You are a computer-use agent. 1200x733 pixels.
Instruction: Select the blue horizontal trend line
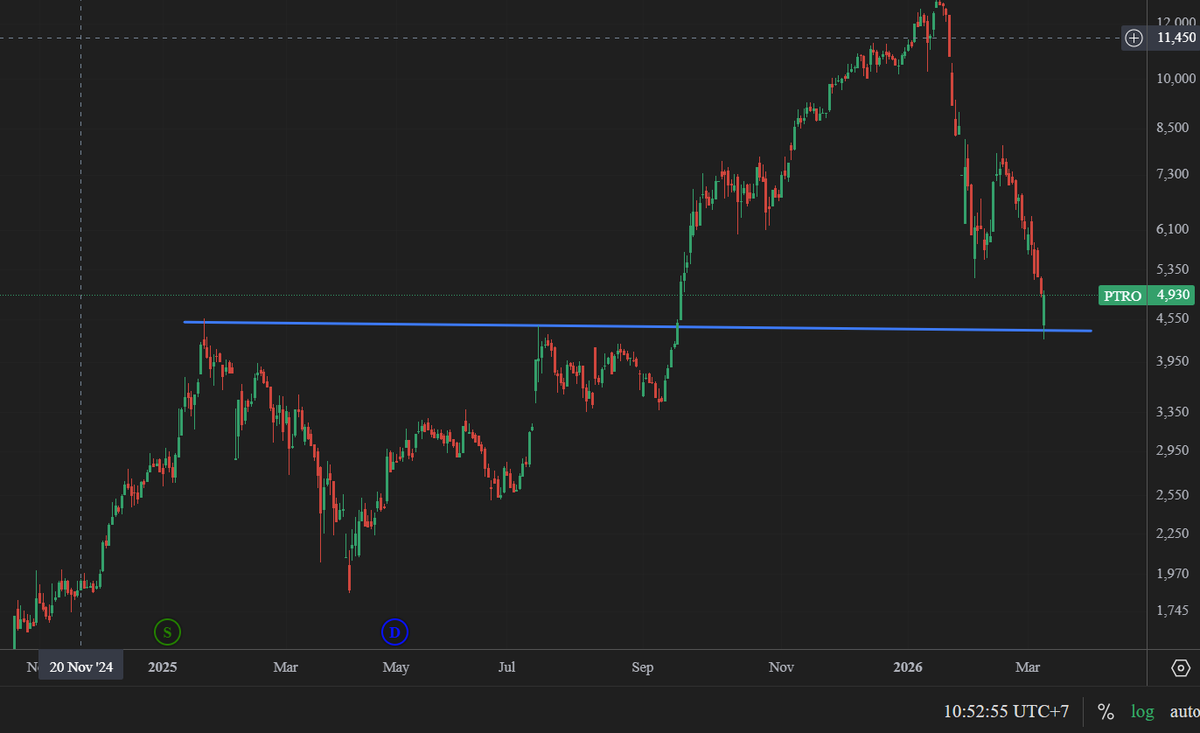tap(637, 326)
